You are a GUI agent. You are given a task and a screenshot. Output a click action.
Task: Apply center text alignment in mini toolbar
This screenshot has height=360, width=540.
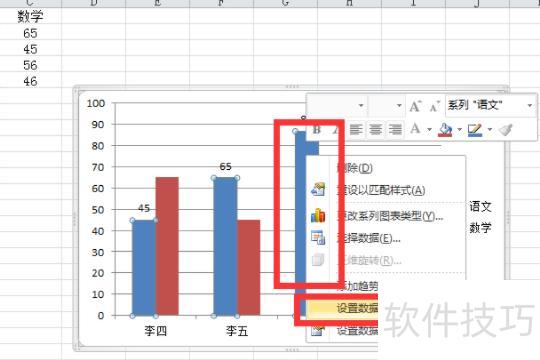pos(375,130)
